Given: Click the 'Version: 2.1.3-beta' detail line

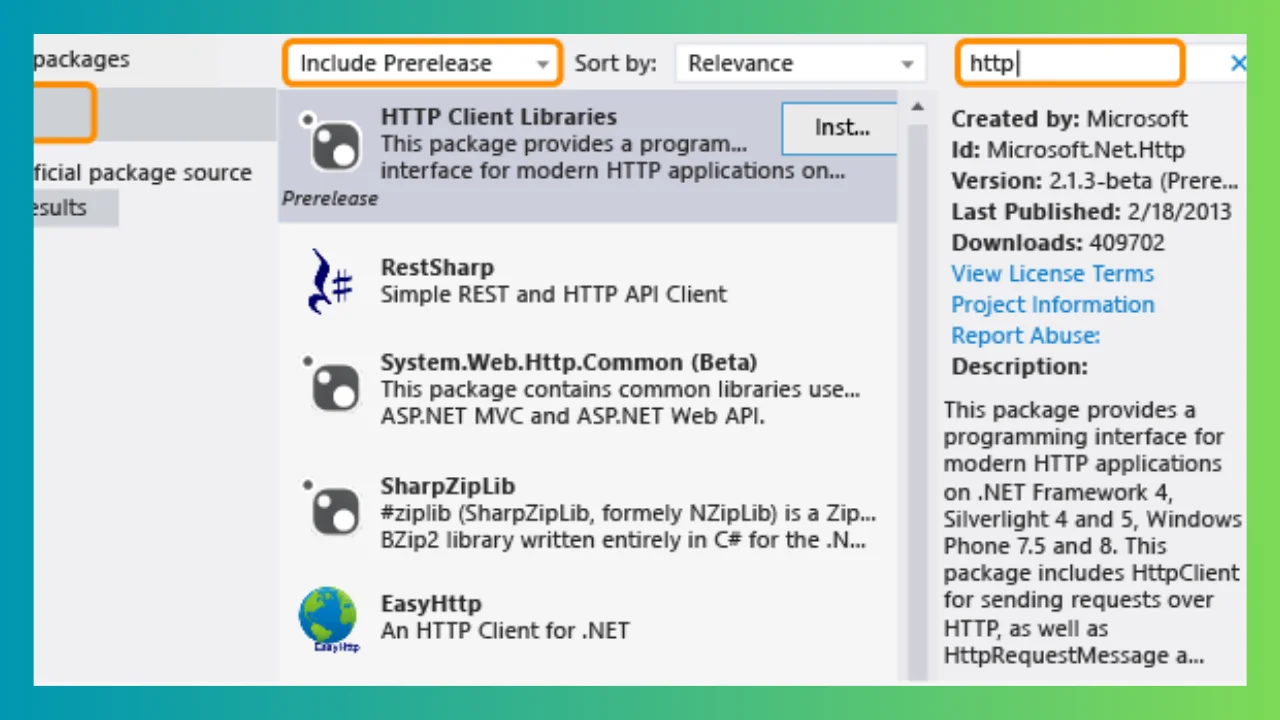Looking at the screenshot, I should click(x=1095, y=181).
